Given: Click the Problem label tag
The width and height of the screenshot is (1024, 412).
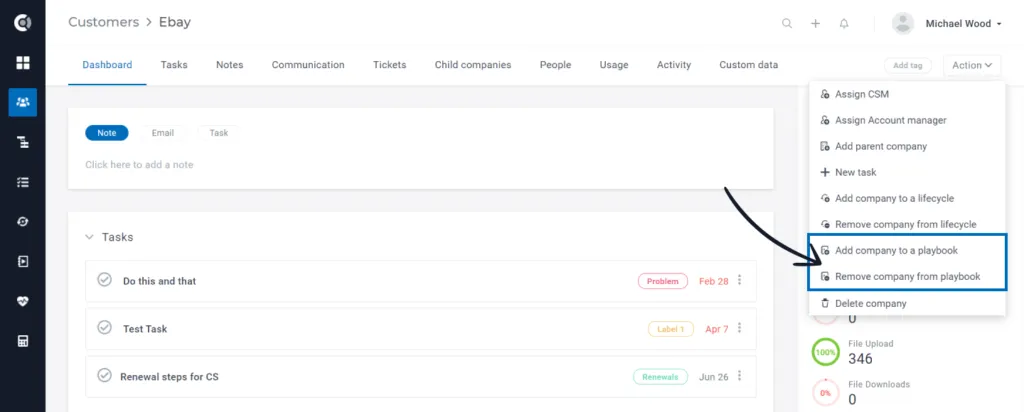Looking at the screenshot, I should click(x=663, y=281).
